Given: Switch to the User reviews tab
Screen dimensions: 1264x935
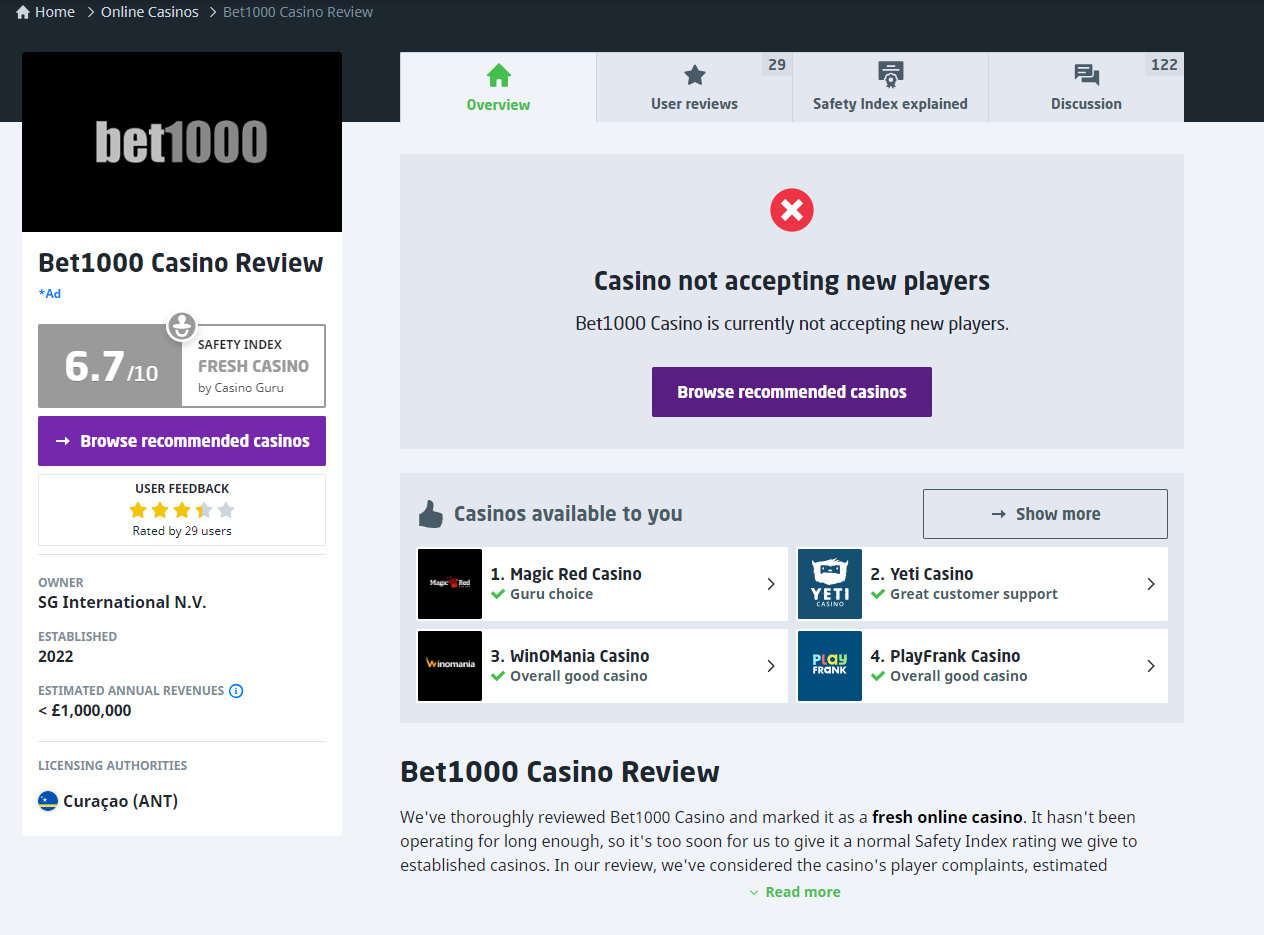Looking at the screenshot, I should tap(694, 88).
